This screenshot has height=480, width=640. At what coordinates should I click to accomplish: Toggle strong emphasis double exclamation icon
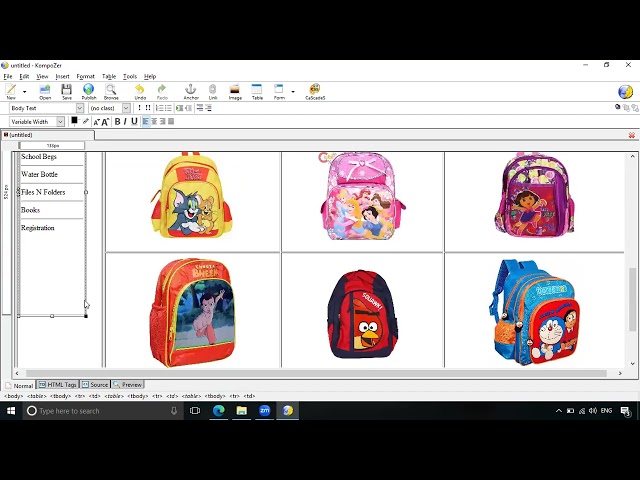148,108
